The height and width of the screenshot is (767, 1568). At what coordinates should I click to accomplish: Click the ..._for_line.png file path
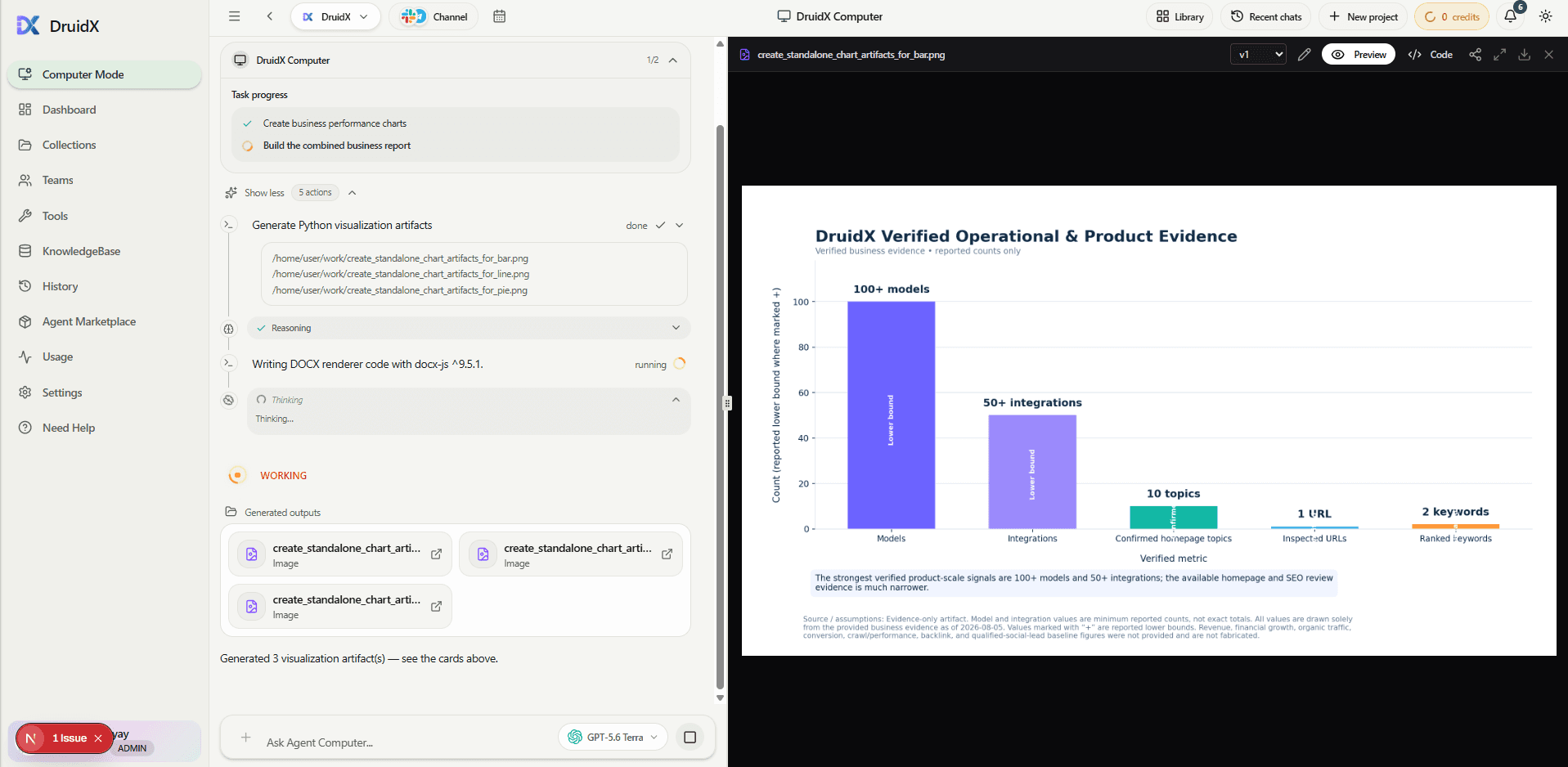point(401,274)
